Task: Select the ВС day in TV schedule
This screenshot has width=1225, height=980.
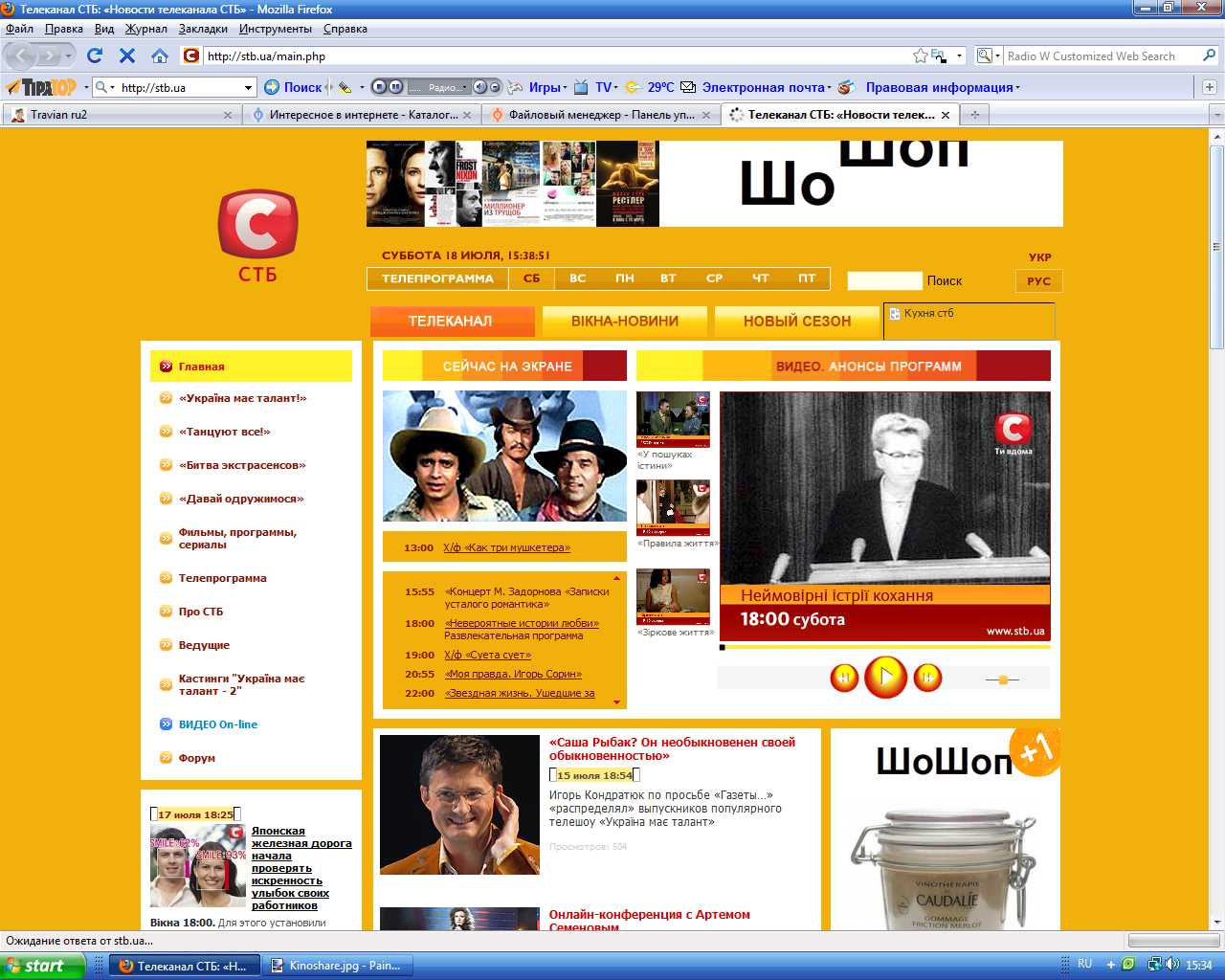Action: [x=577, y=278]
